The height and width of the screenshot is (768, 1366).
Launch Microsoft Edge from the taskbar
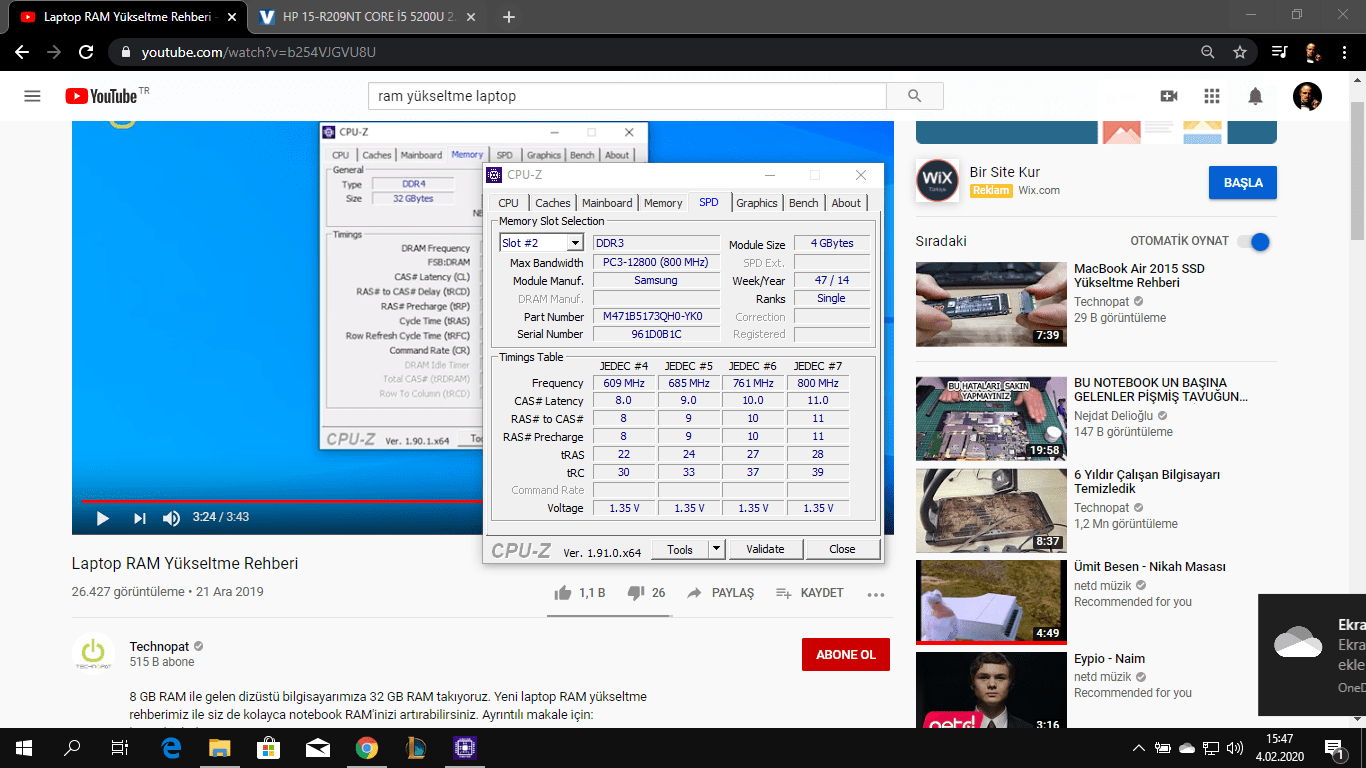[x=170, y=747]
